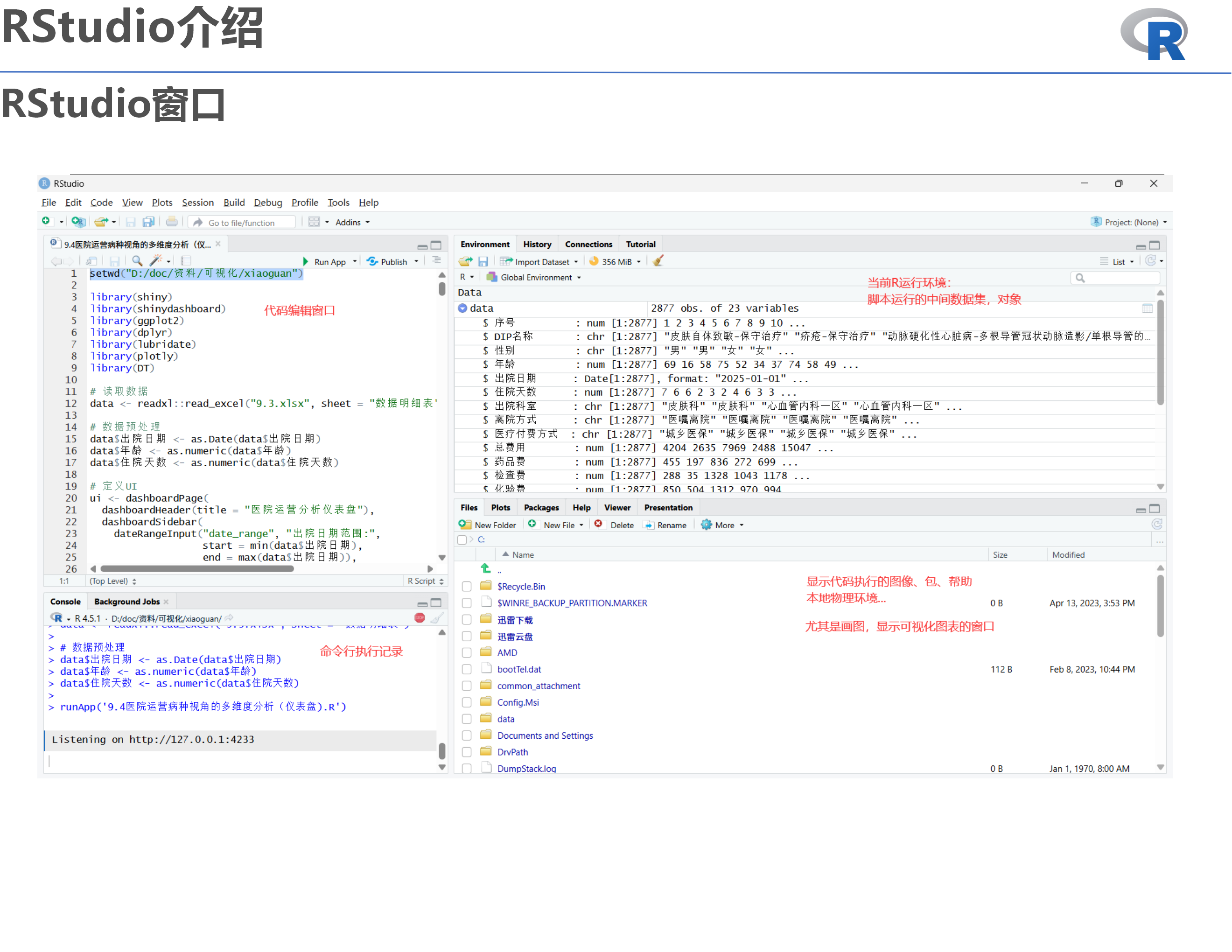
Task: Open the Addins dropdown
Action: pyautogui.click(x=352, y=222)
